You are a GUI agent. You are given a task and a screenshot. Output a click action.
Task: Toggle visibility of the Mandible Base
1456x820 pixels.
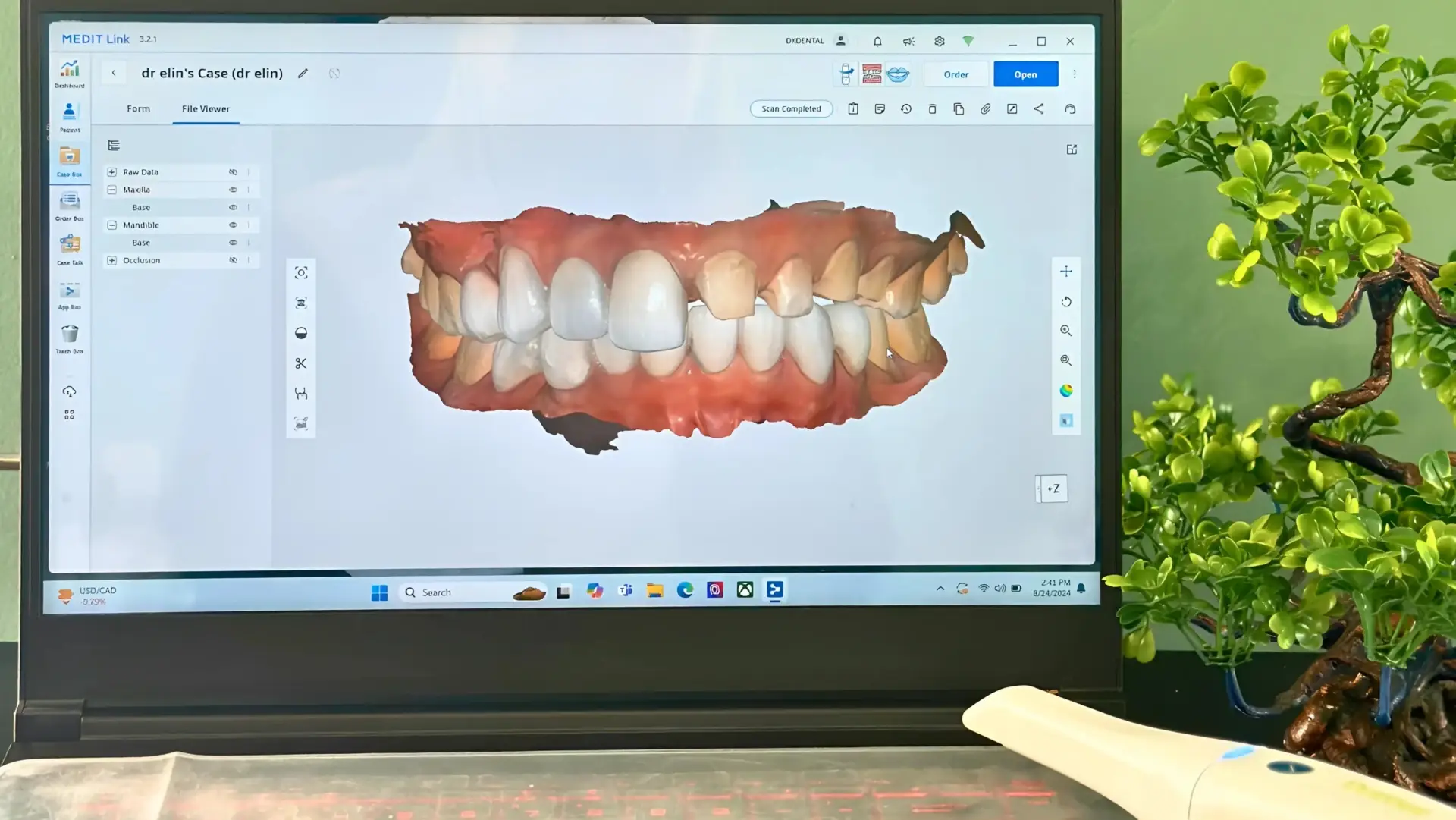pyautogui.click(x=233, y=242)
